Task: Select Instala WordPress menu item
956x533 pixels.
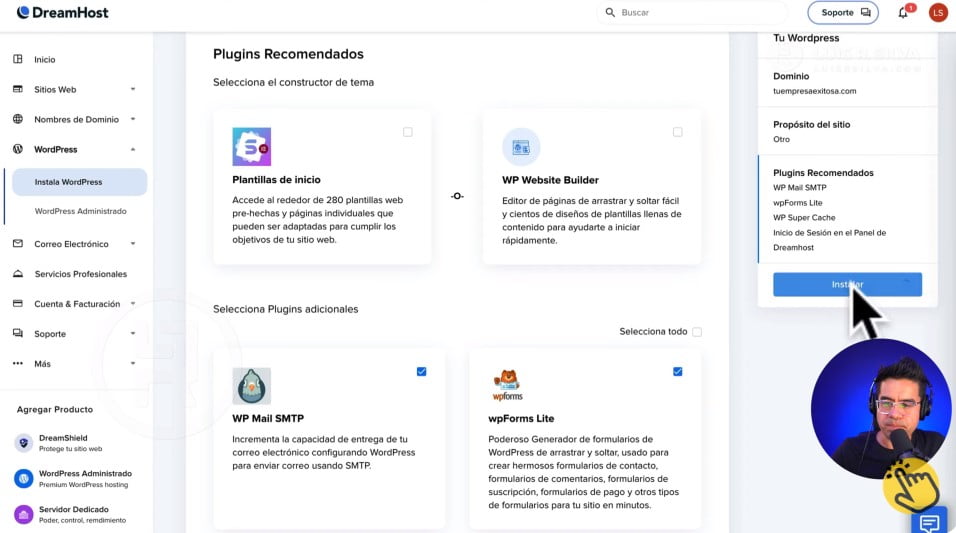Action: pyautogui.click(x=79, y=182)
